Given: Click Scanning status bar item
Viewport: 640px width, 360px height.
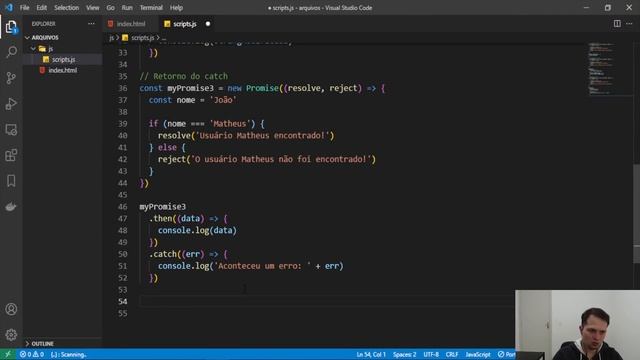Looking at the screenshot, I should (68, 354).
